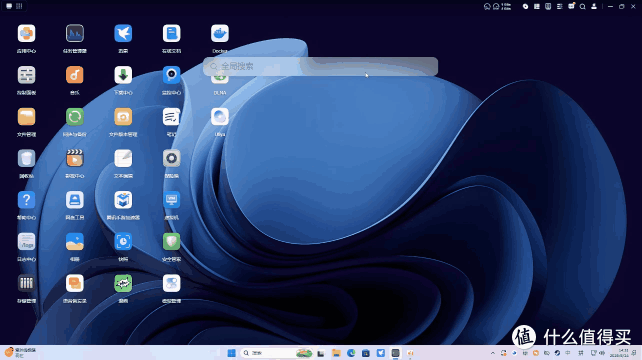Click the magnifier search icon in top bar
642x360 pixels.
click(582, 7)
